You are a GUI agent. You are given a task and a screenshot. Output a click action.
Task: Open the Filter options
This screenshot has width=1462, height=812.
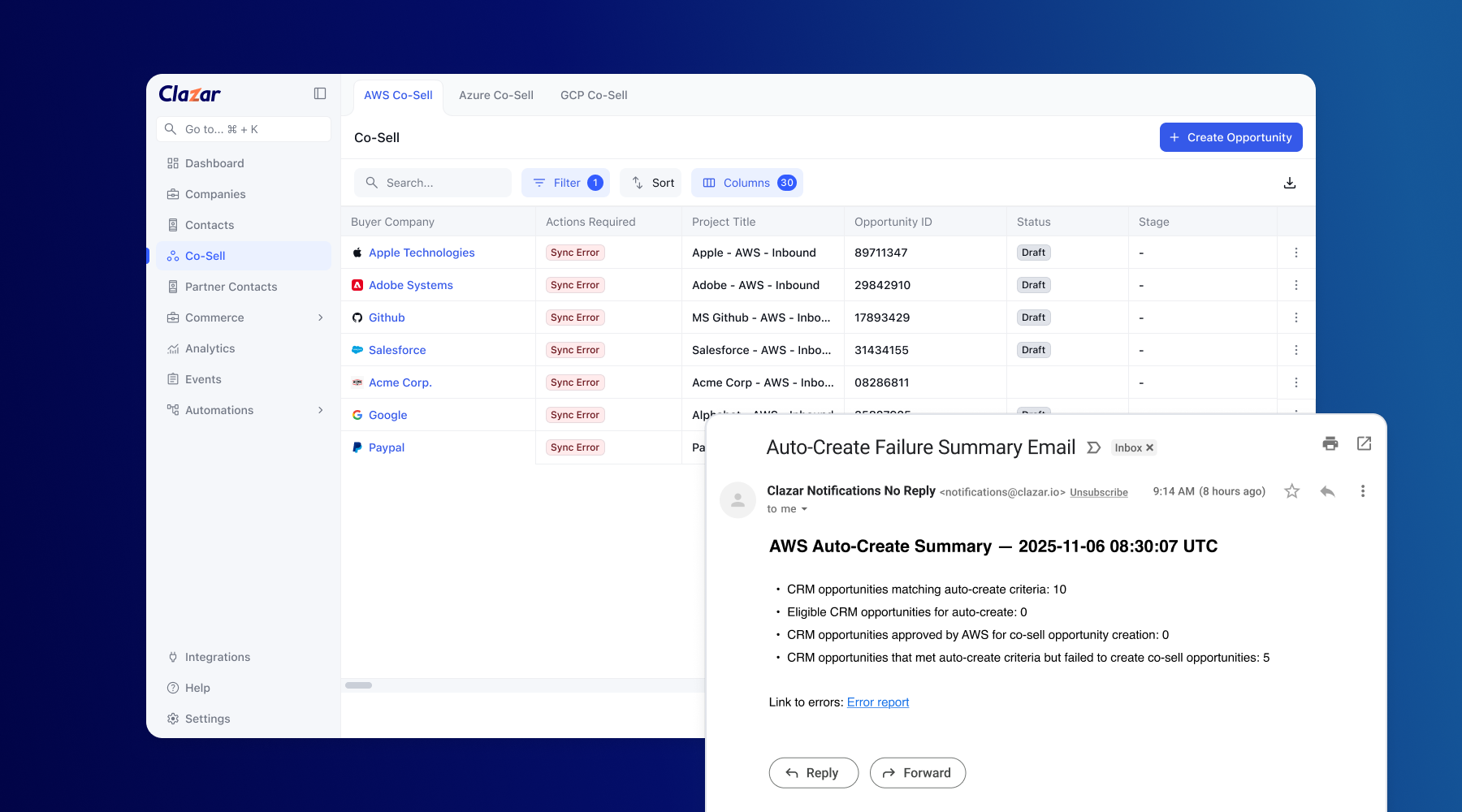coord(565,183)
